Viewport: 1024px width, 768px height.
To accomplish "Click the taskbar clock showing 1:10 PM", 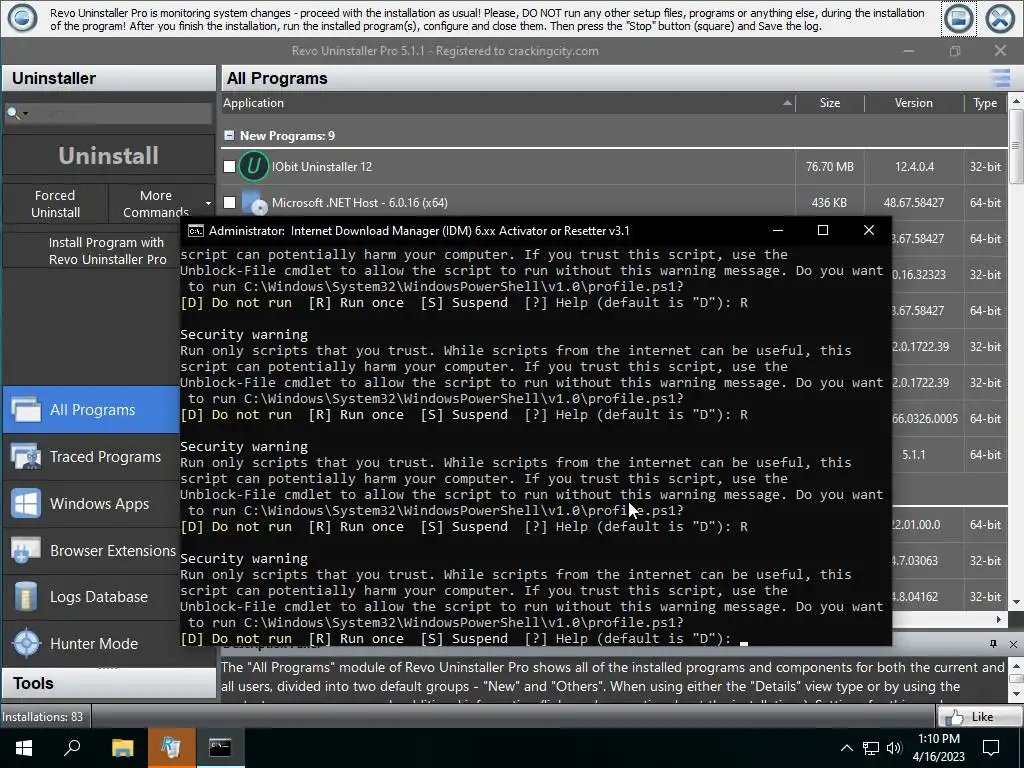I will (x=938, y=748).
